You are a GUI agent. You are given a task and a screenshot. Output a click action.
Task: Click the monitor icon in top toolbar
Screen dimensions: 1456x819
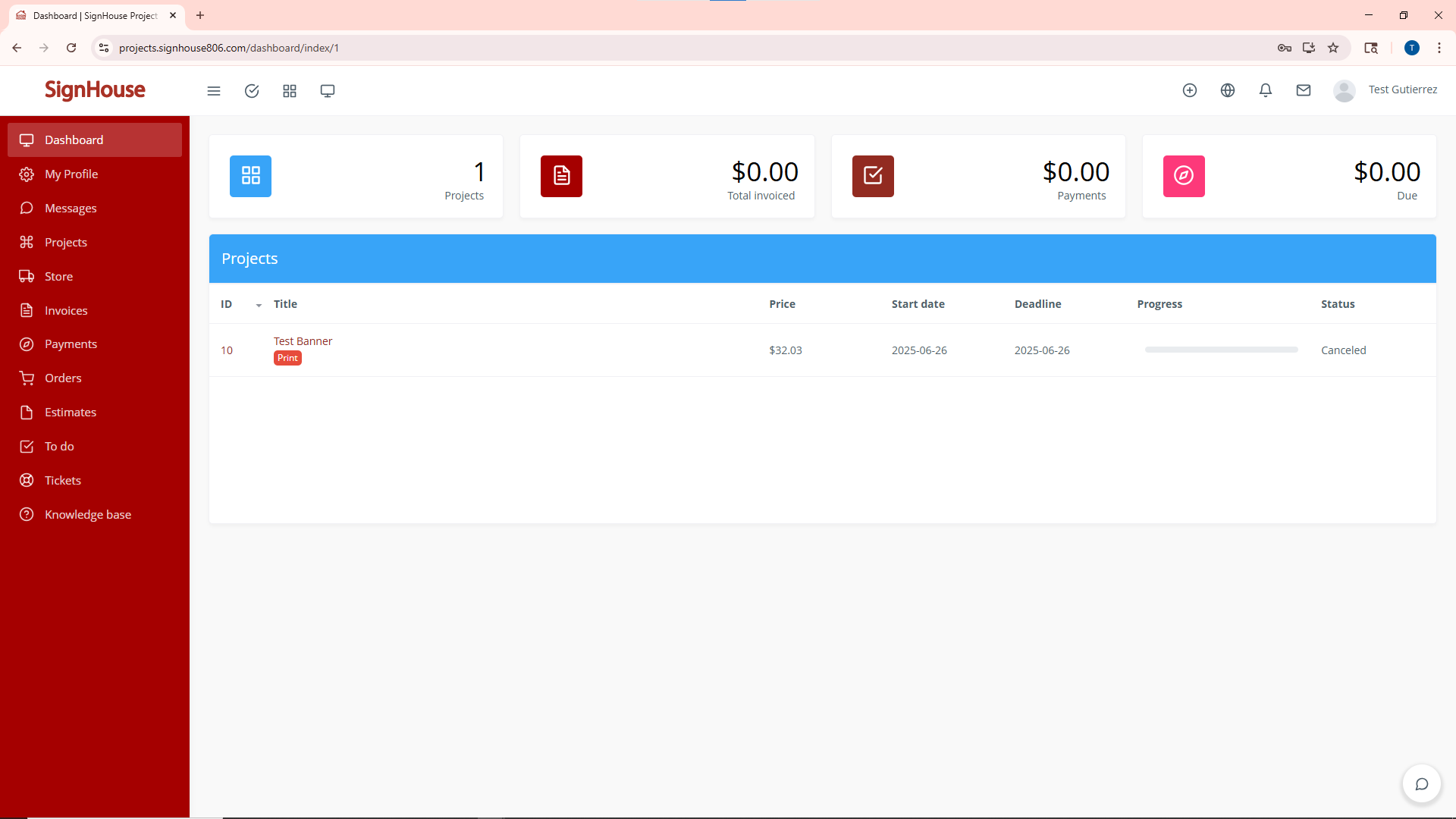click(x=327, y=90)
